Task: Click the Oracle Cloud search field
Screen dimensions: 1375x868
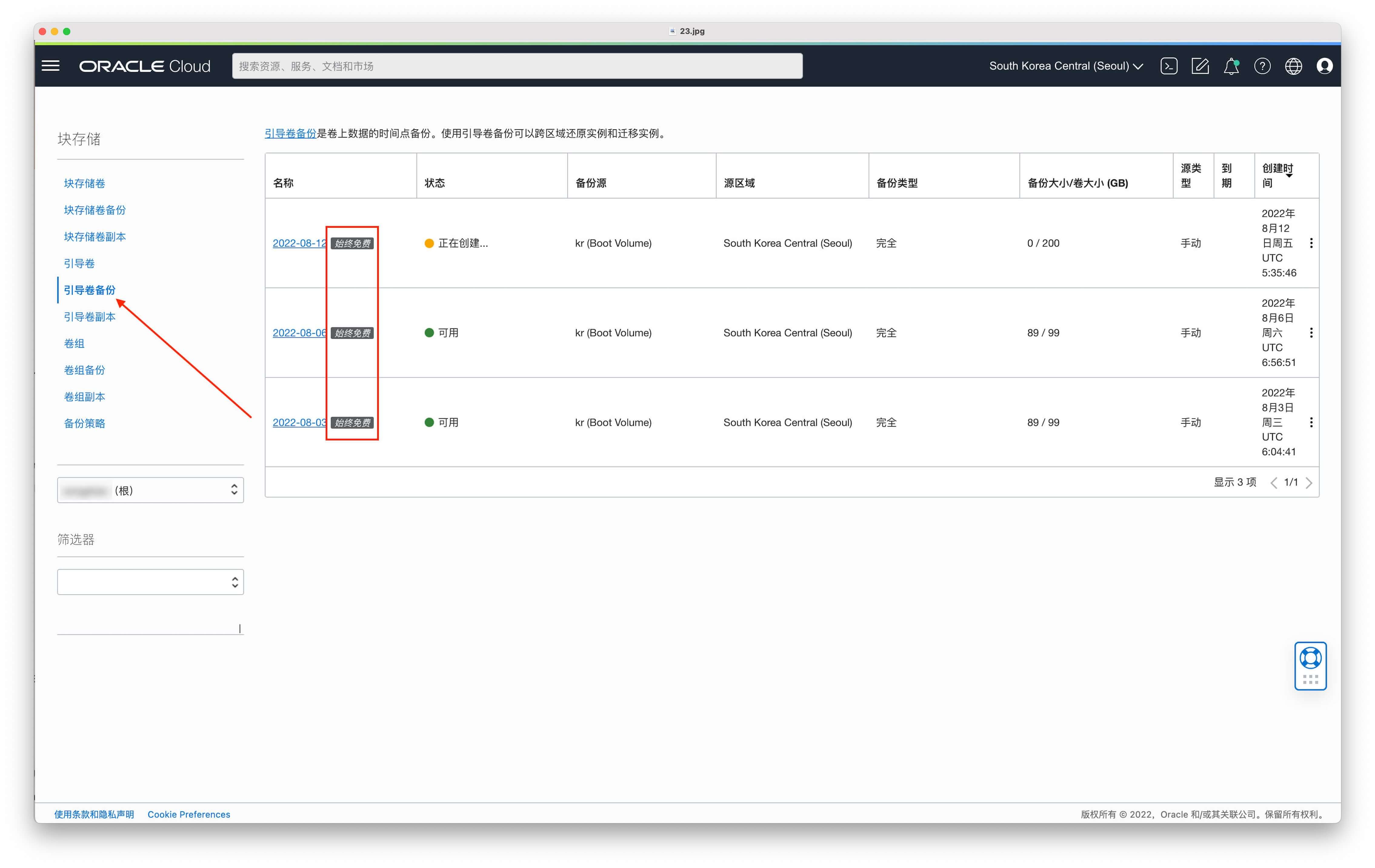Action: 517,66
